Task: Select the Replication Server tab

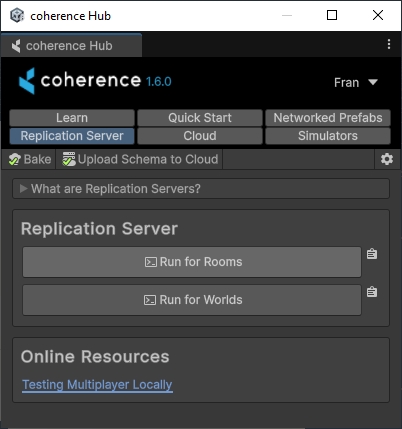Action: pyautogui.click(x=72, y=136)
